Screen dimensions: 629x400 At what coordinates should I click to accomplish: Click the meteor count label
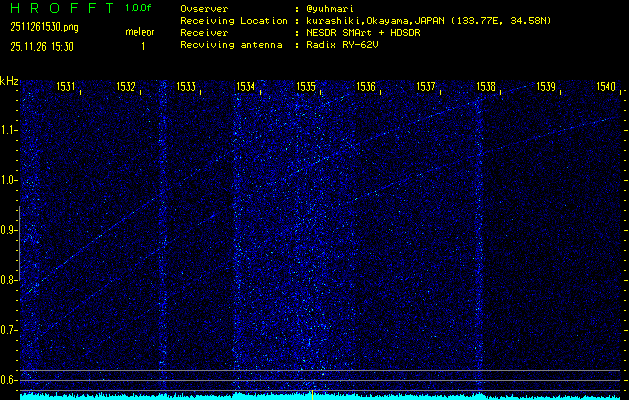tap(140, 32)
